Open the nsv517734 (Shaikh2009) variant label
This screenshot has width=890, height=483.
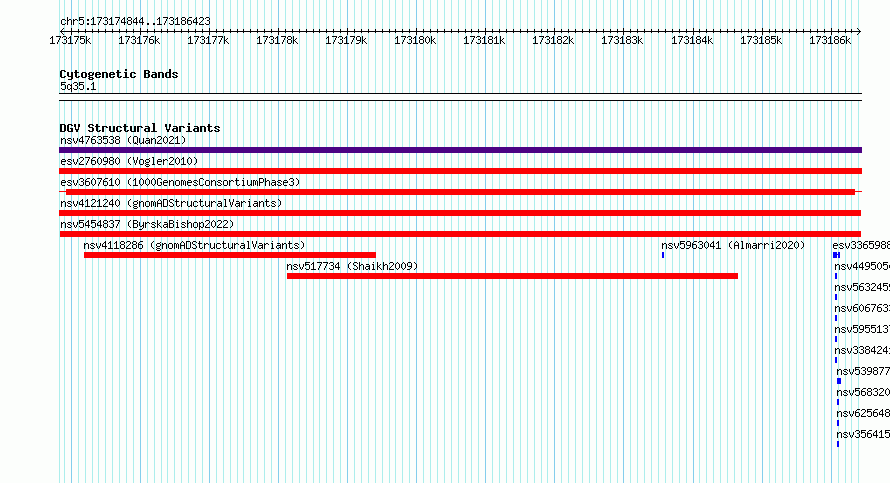352,266
